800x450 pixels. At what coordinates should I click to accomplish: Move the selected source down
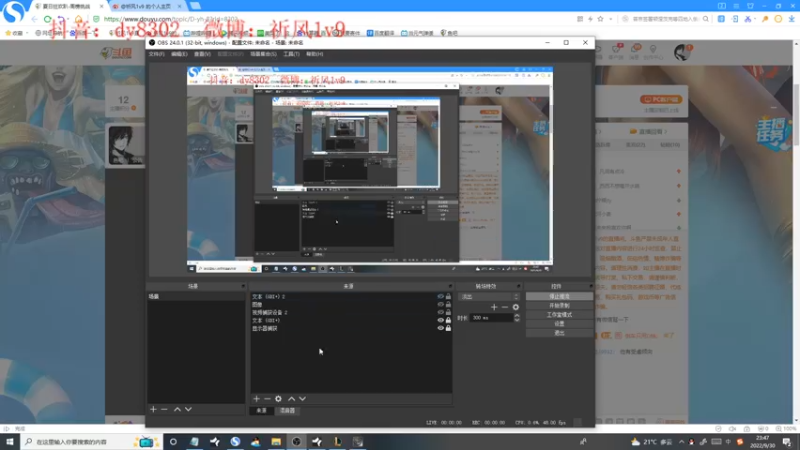[303, 398]
